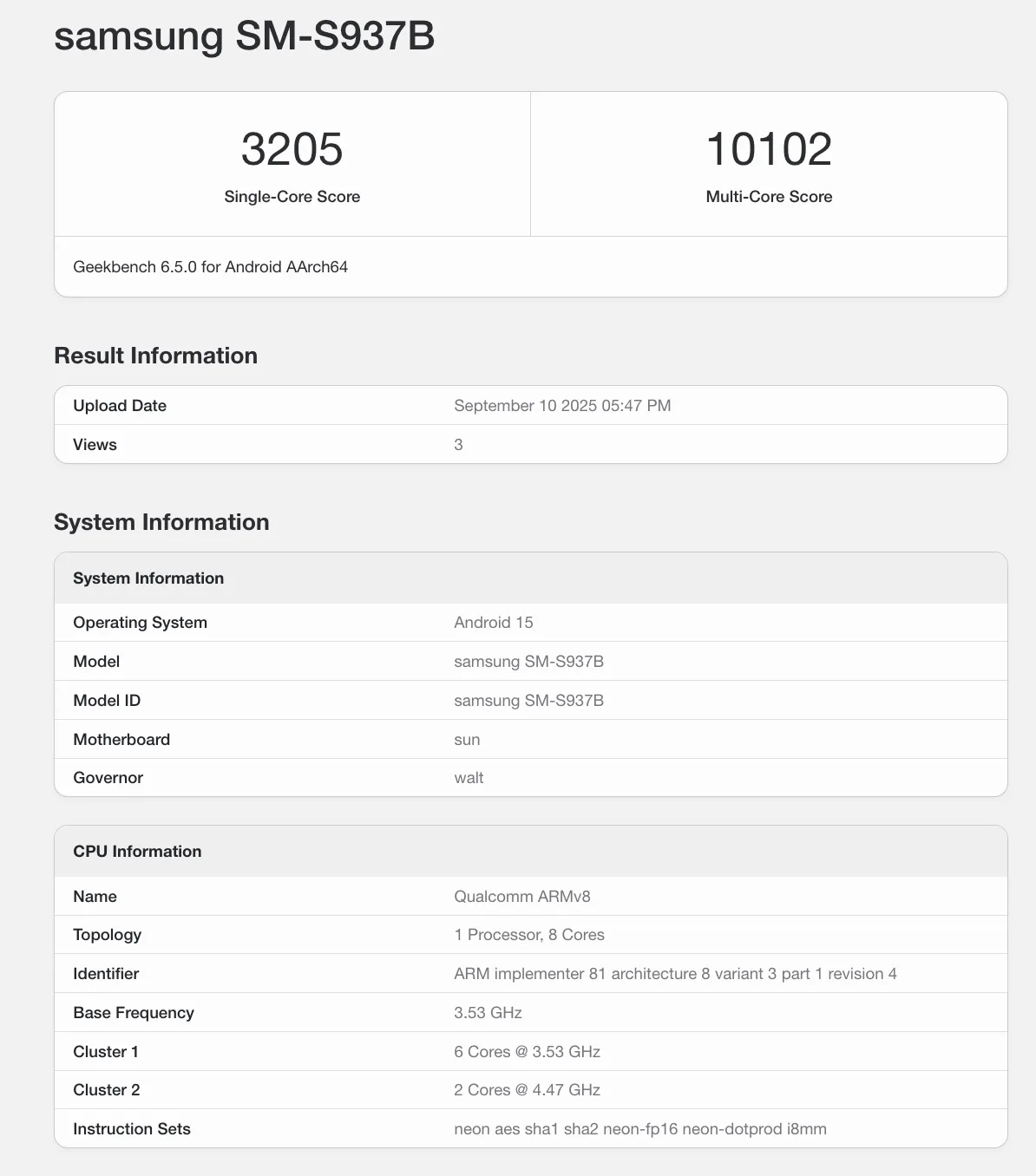This screenshot has width=1036, height=1176.
Task: Click the 3205 single-core score number
Action: (292, 149)
